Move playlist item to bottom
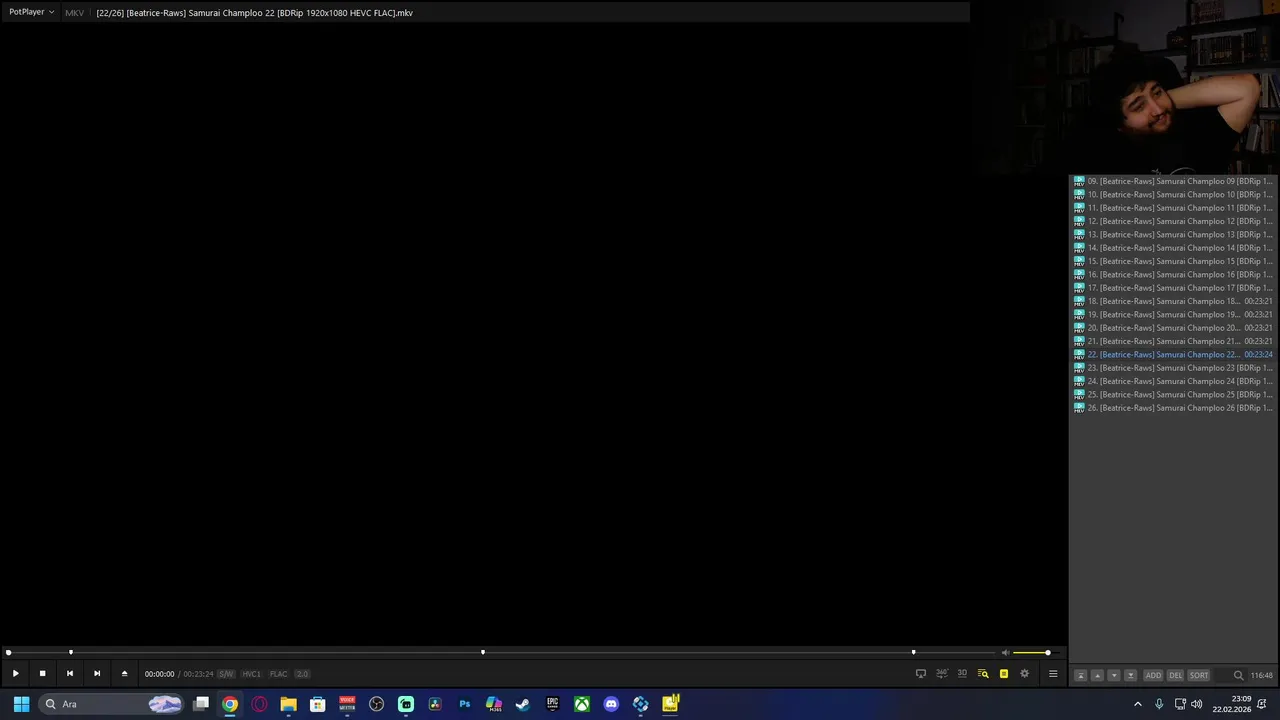 click(x=1131, y=676)
